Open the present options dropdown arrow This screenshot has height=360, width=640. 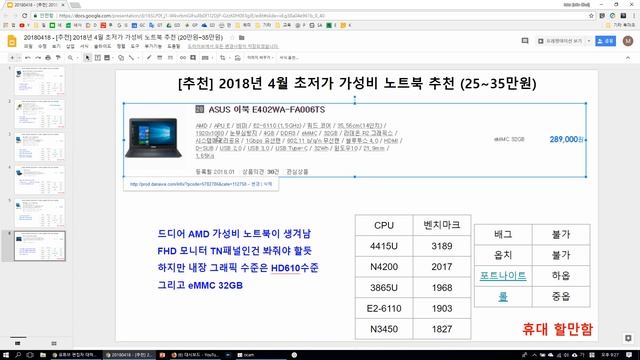[x=589, y=41]
